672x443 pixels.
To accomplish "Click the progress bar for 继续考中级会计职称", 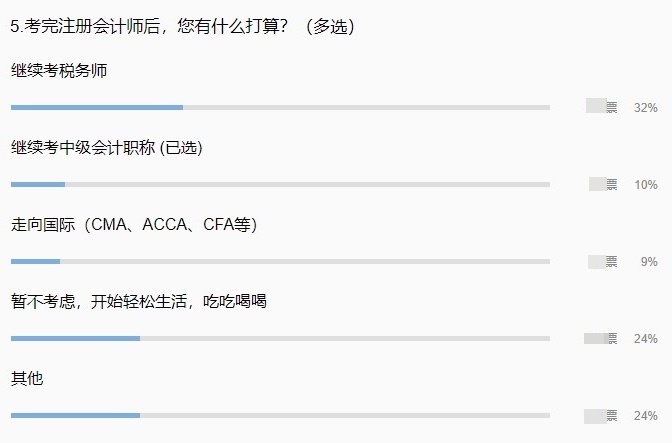I will (280, 184).
